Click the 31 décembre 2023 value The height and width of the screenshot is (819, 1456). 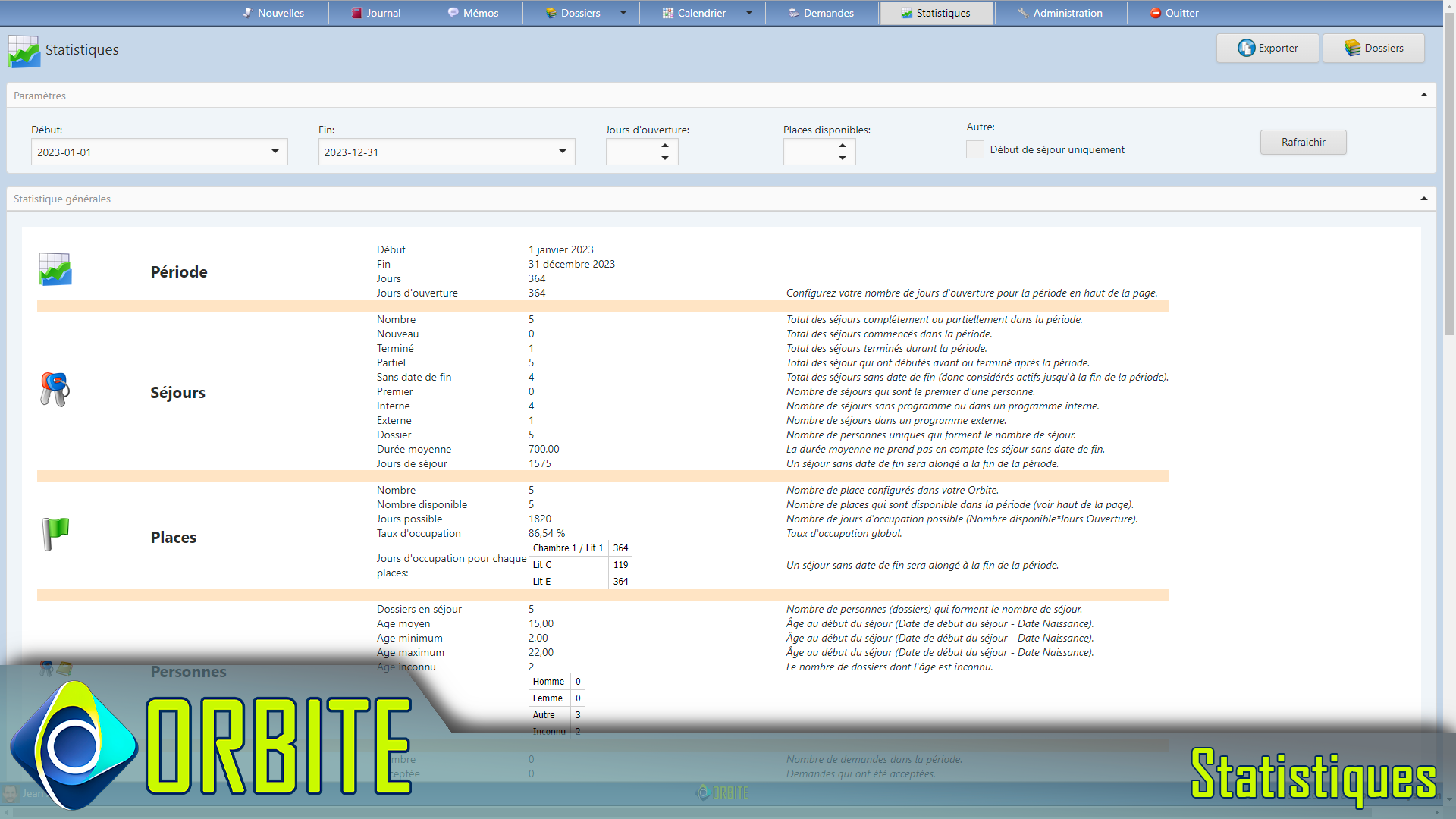[x=572, y=264]
